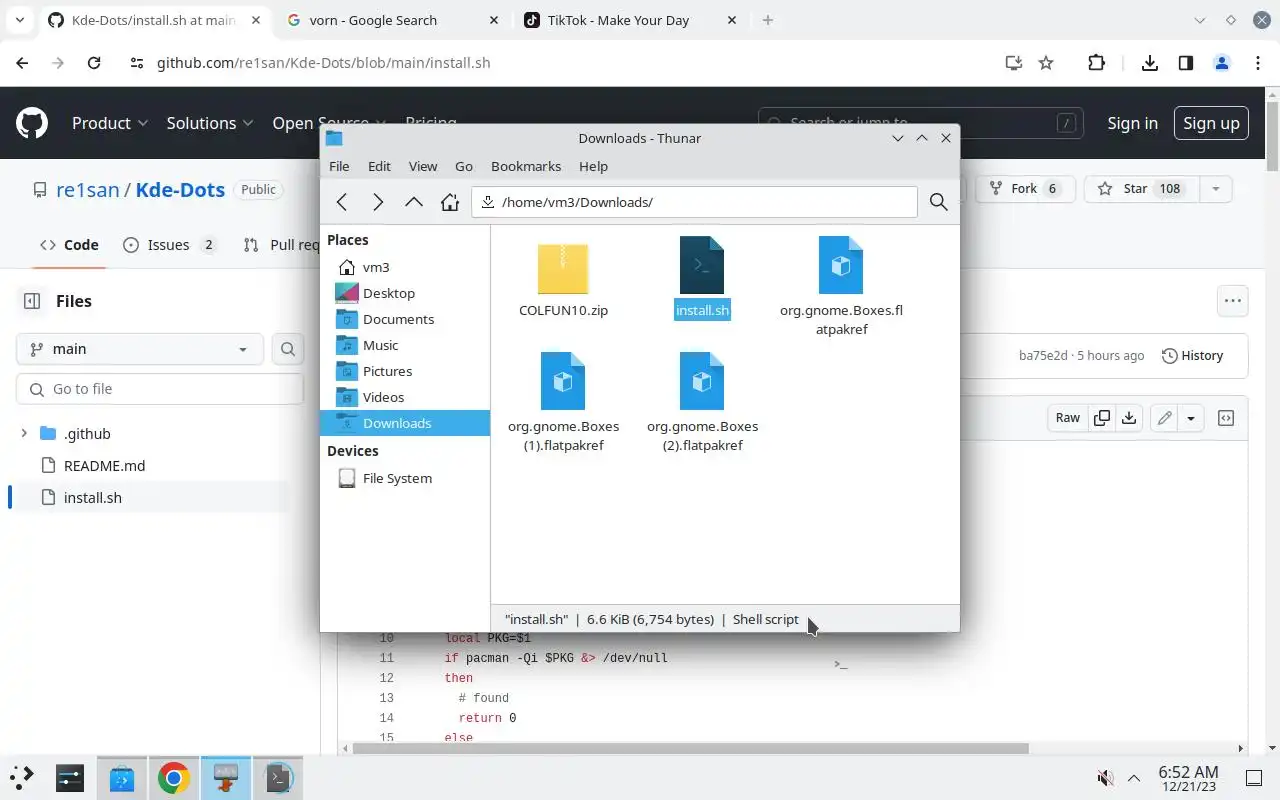The image size is (1280, 800).
Task: Reload the page in Chrome
Action: pyautogui.click(x=94, y=63)
